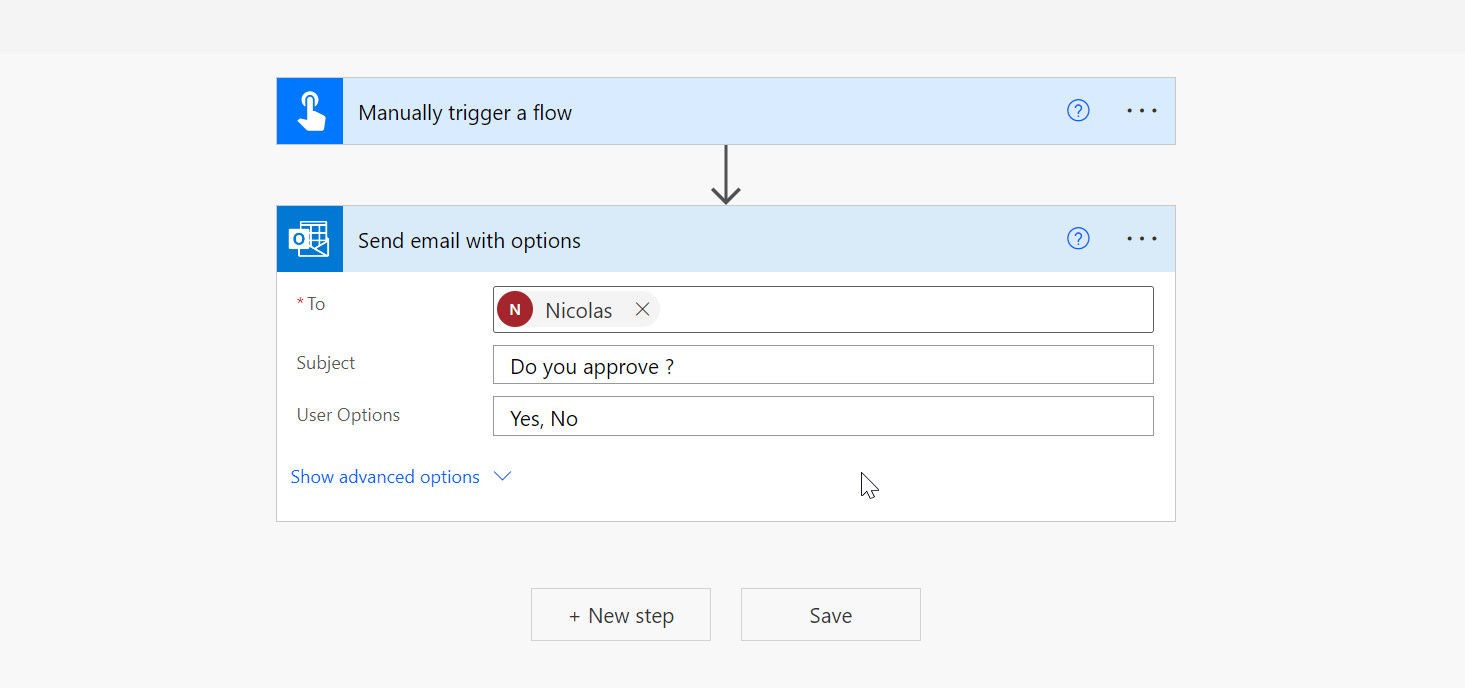
Task: Select the Nicolas recipient name chip
Action: 578,311
